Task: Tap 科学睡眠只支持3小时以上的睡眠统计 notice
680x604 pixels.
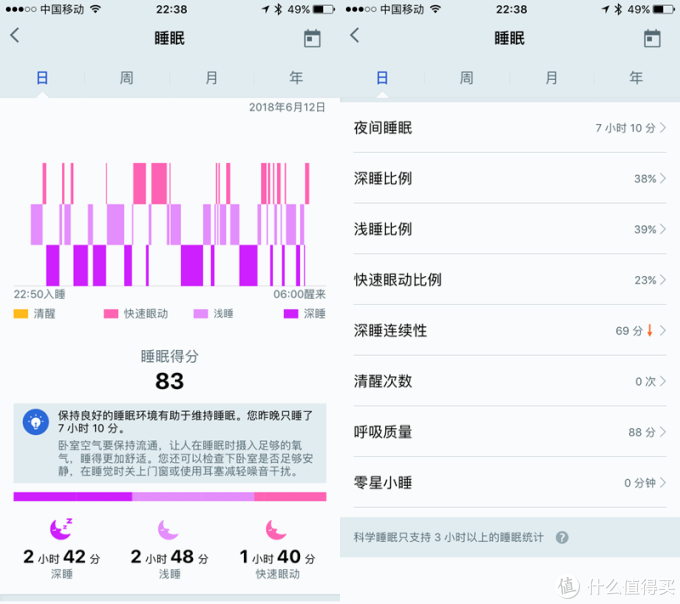Action: tap(448, 538)
